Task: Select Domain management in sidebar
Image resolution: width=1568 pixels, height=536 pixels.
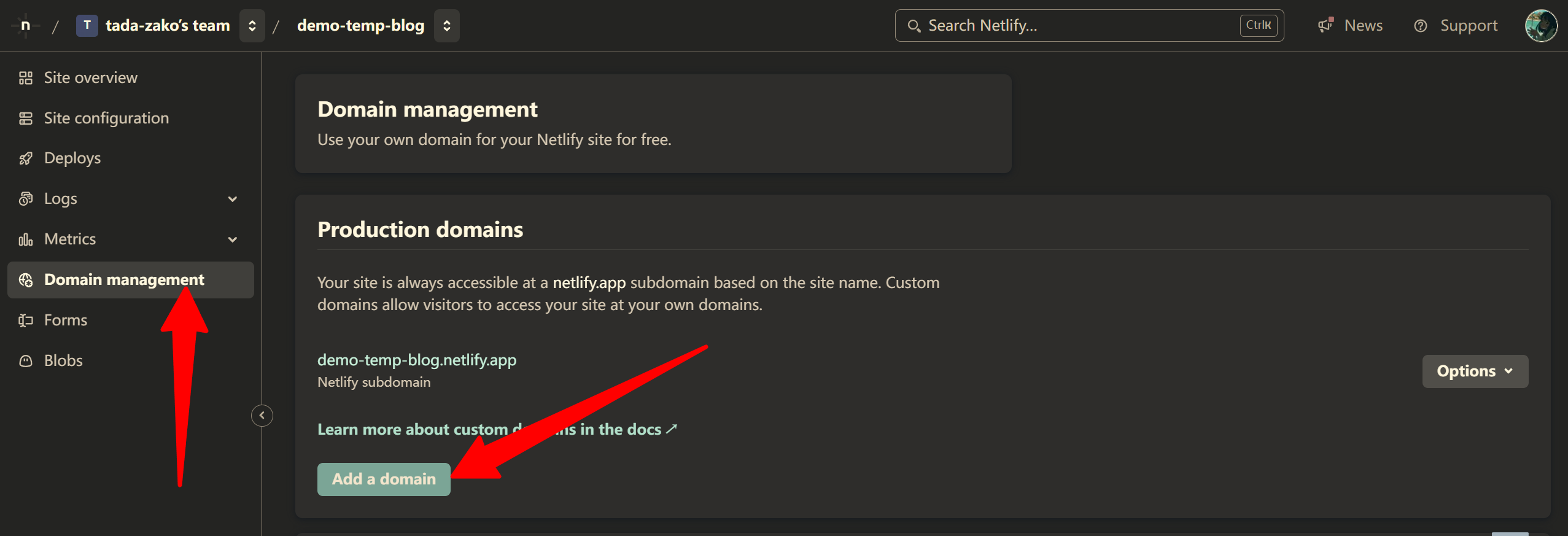Action: pos(124,280)
